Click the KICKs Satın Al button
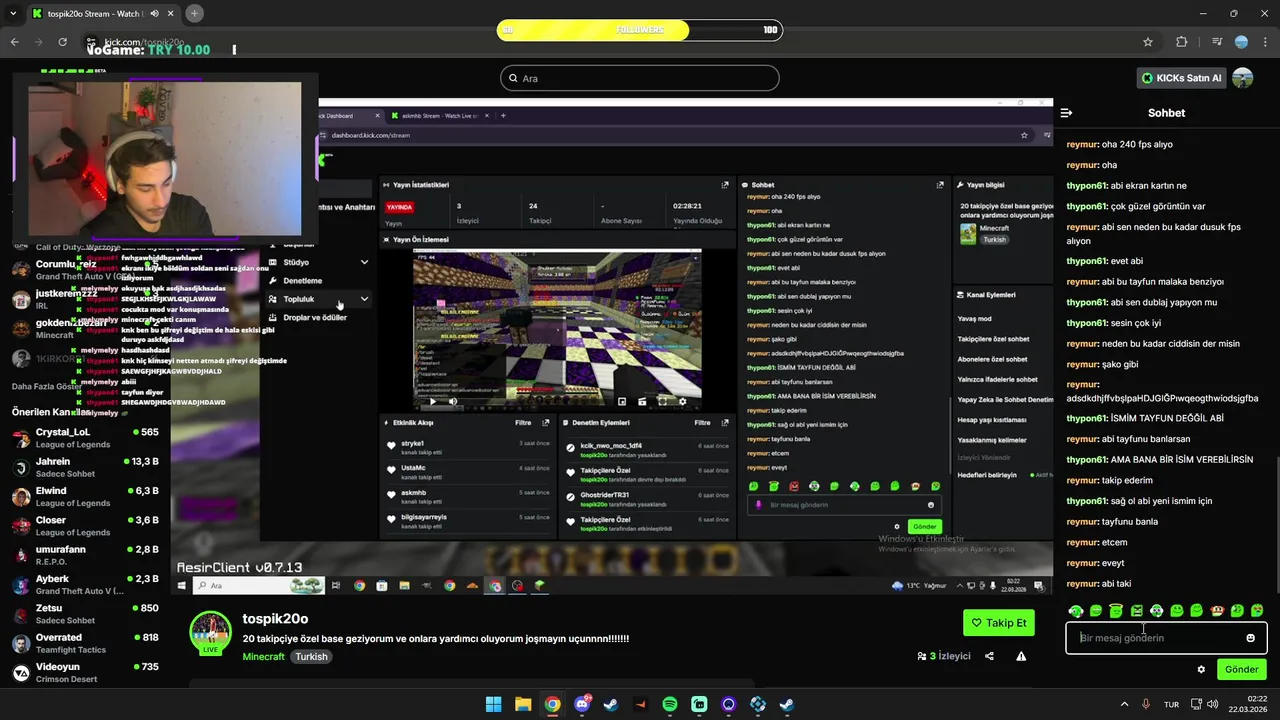The image size is (1280, 720). [x=1181, y=78]
